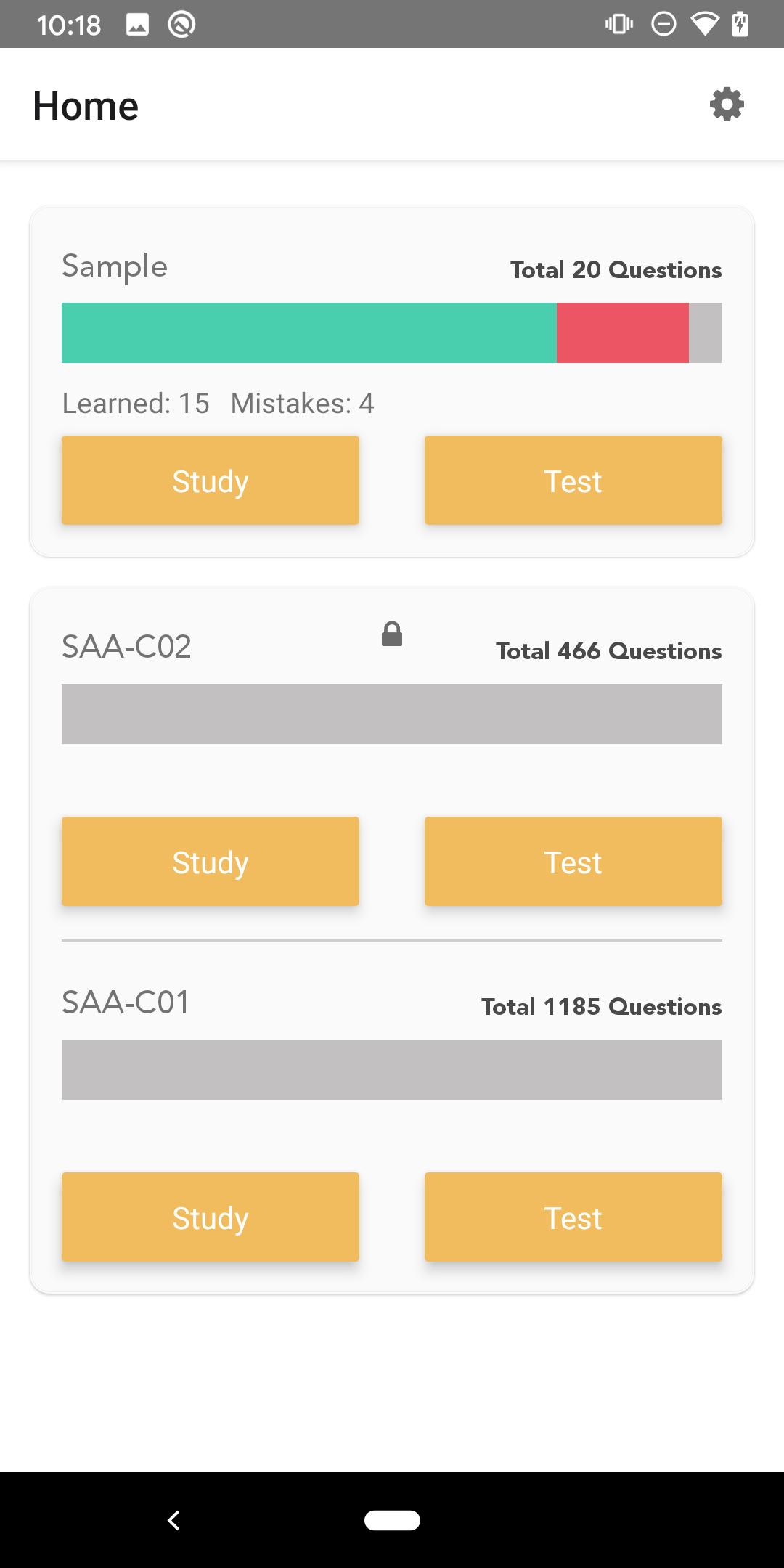Open settings via the gear icon

pos(727,105)
